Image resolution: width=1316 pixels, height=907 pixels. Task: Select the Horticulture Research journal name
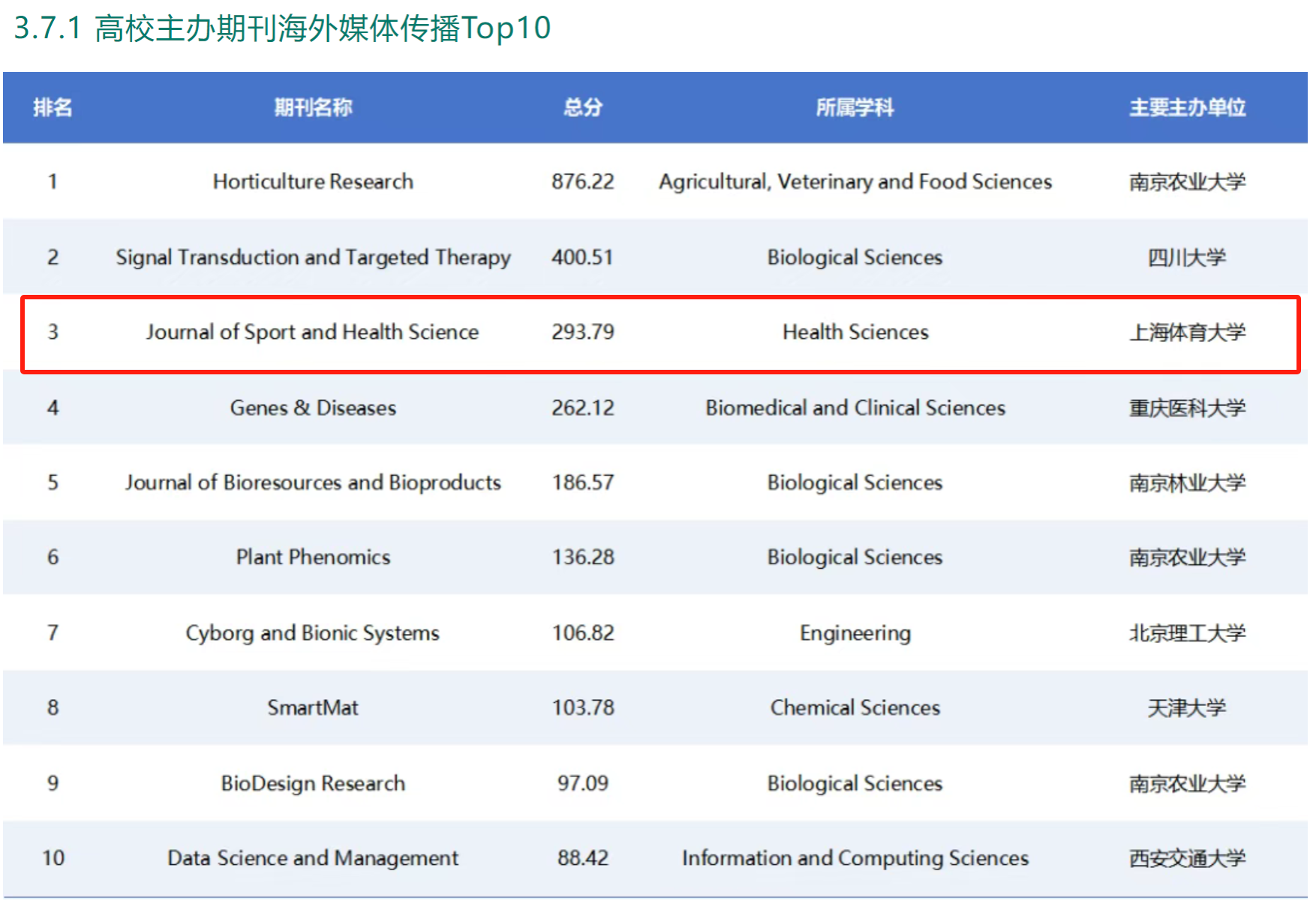313,182
